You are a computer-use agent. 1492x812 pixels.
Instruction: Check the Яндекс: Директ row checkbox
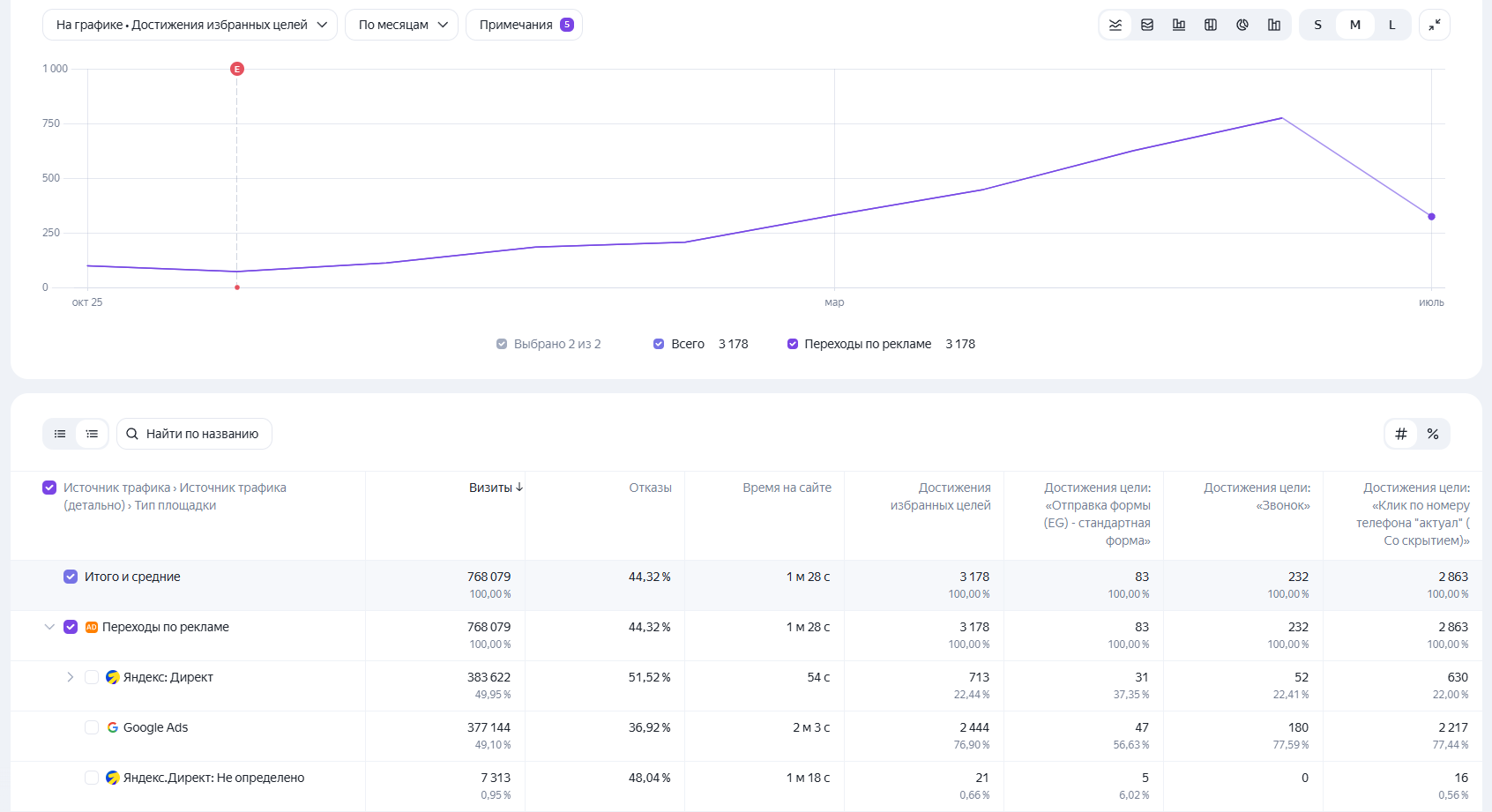click(92, 677)
